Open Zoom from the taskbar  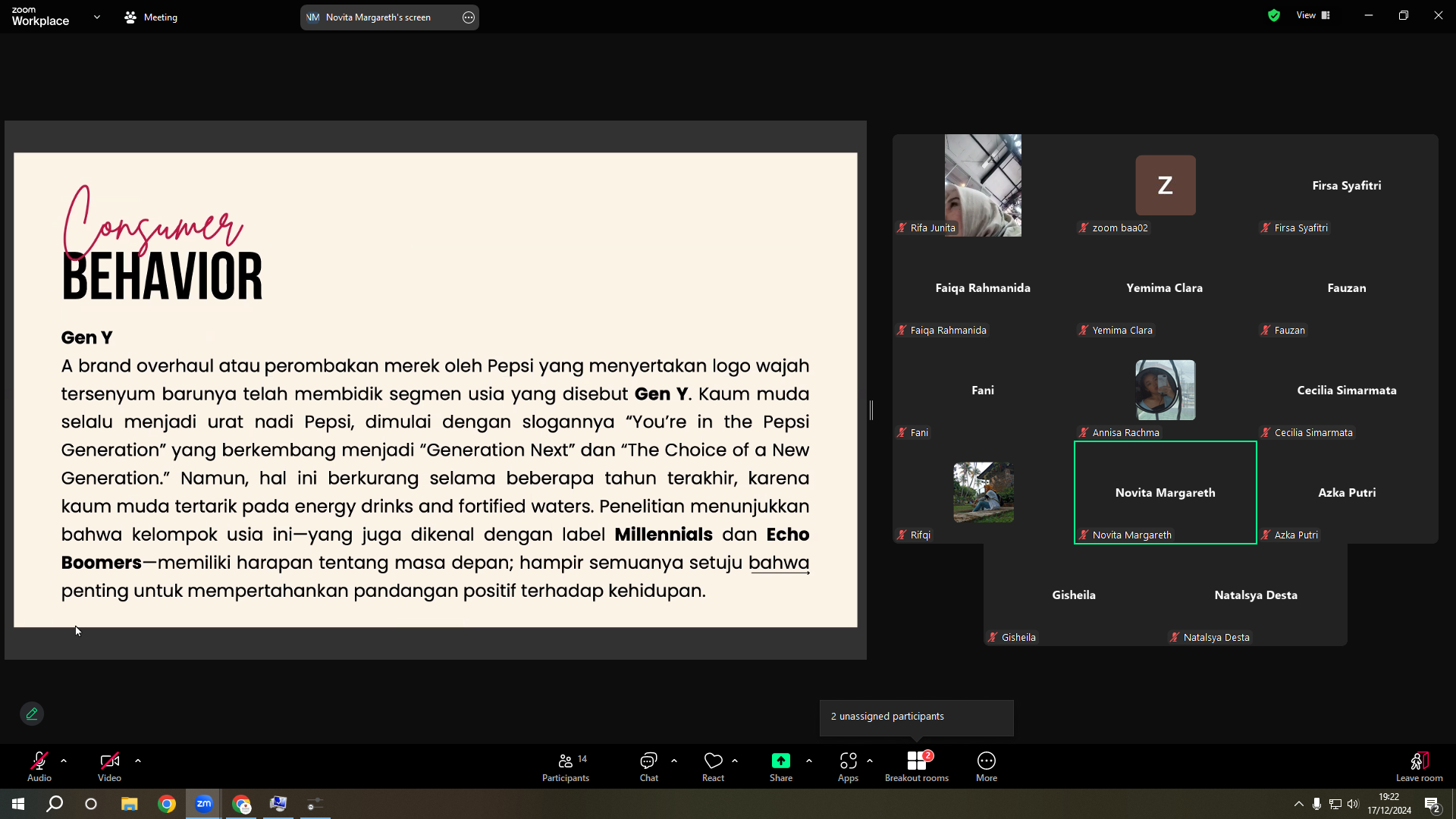click(204, 804)
